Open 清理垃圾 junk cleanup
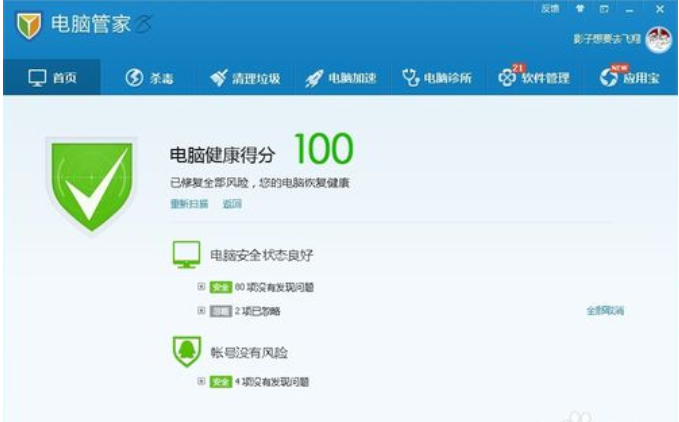The width and height of the screenshot is (679, 422). point(245,77)
